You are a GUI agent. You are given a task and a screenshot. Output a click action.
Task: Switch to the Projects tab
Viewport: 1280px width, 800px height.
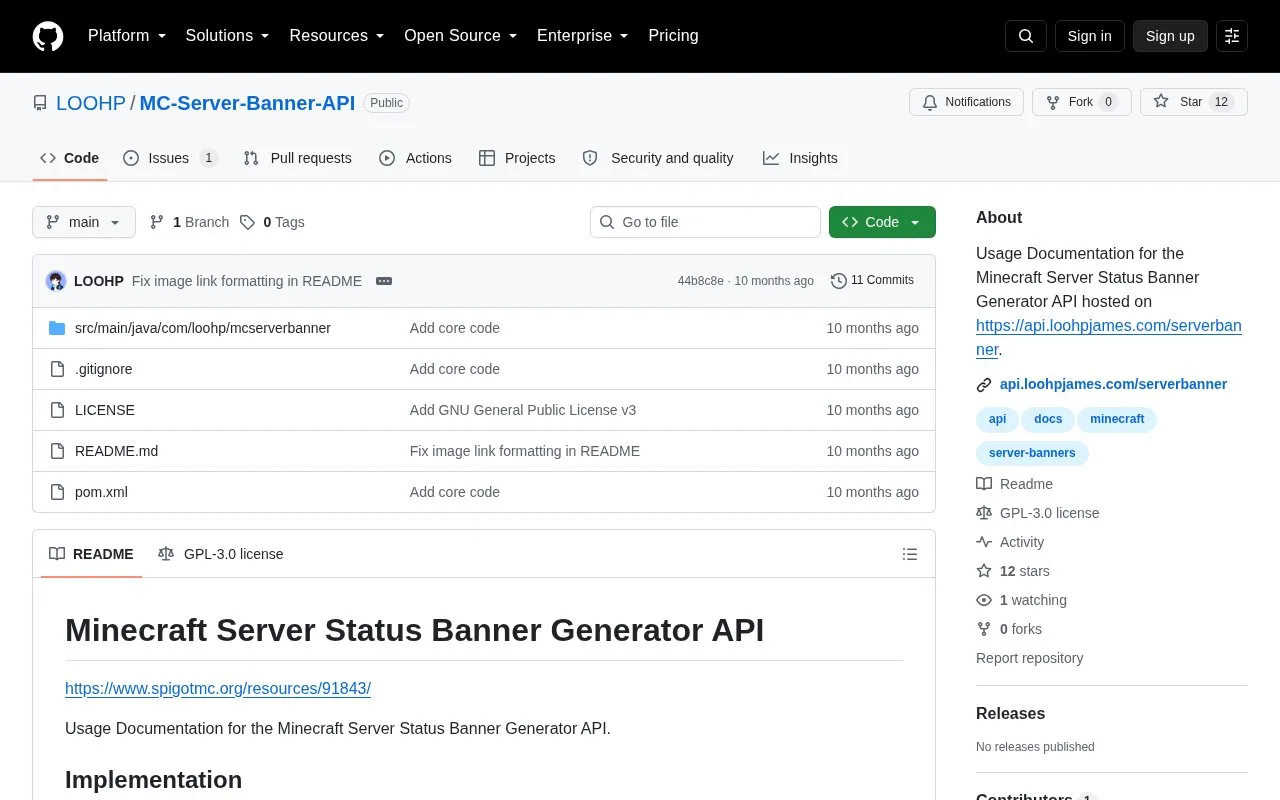coord(517,158)
